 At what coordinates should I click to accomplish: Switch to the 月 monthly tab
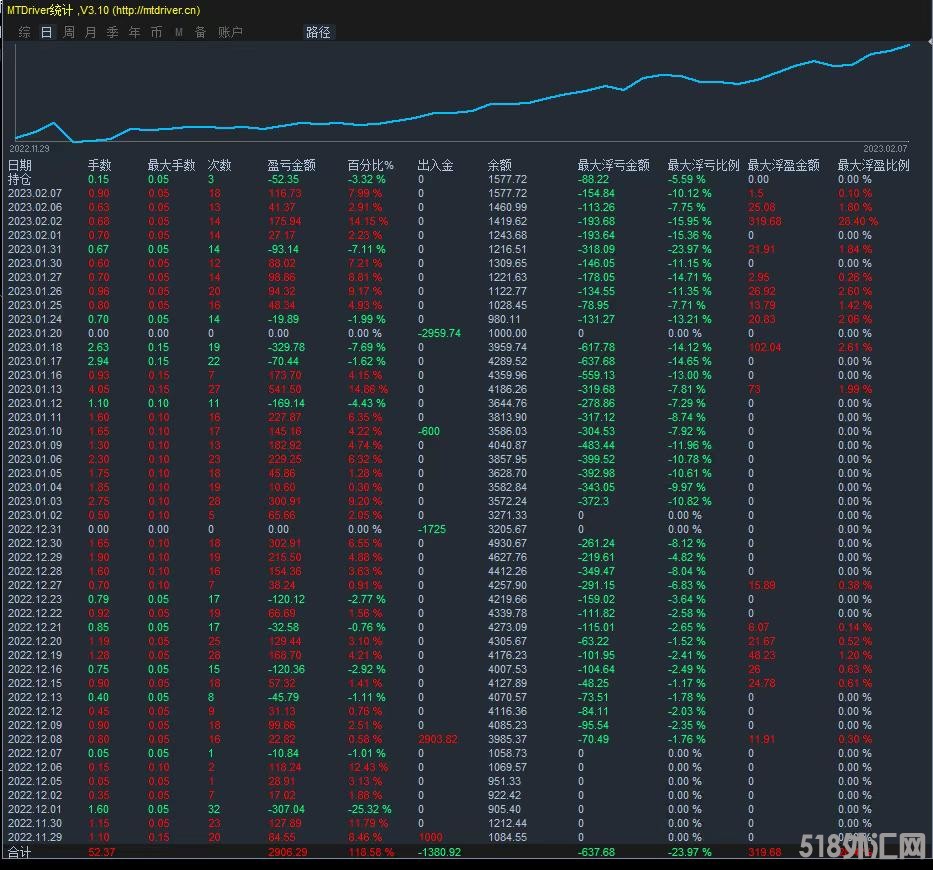click(x=90, y=32)
